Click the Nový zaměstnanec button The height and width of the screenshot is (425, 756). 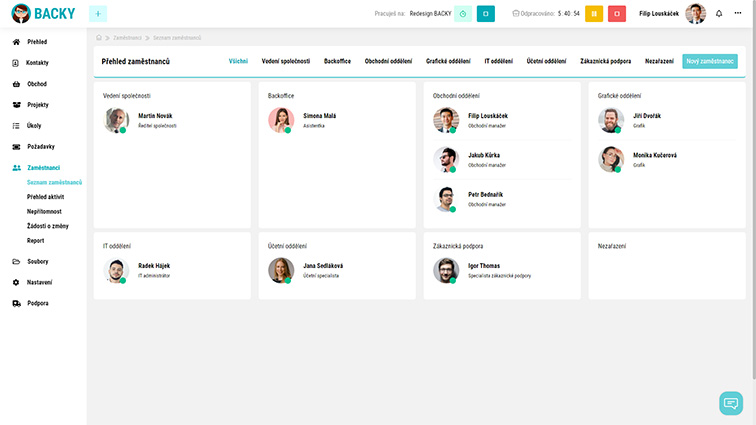coord(709,61)
